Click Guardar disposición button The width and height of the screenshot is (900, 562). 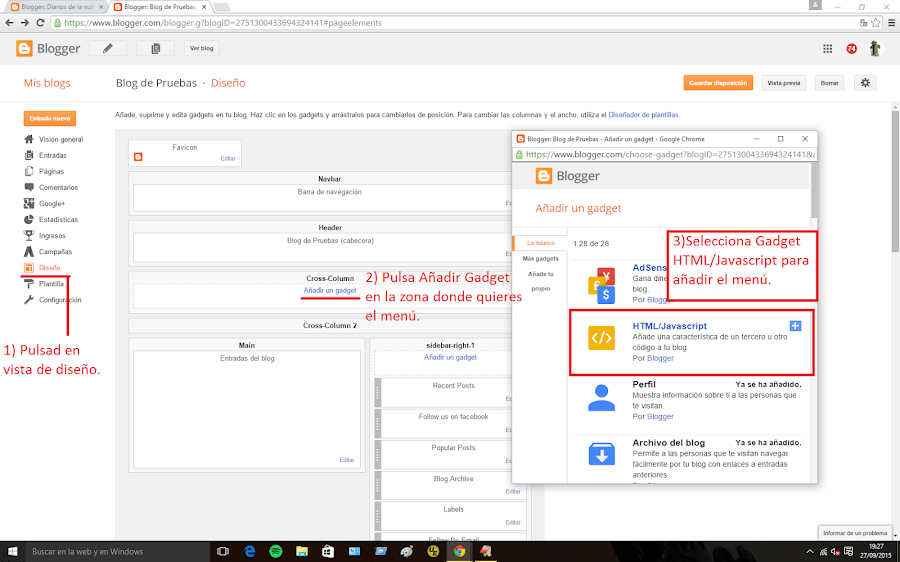click(x=717, y=83)
